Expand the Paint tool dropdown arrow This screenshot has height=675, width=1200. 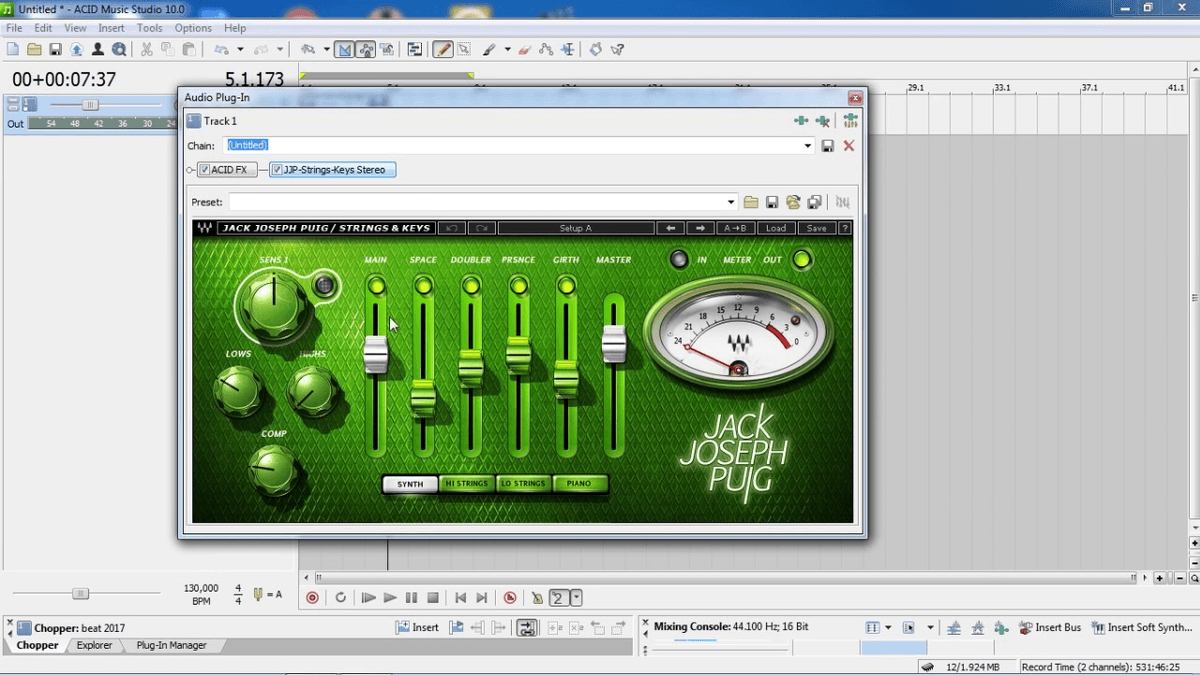507,49
